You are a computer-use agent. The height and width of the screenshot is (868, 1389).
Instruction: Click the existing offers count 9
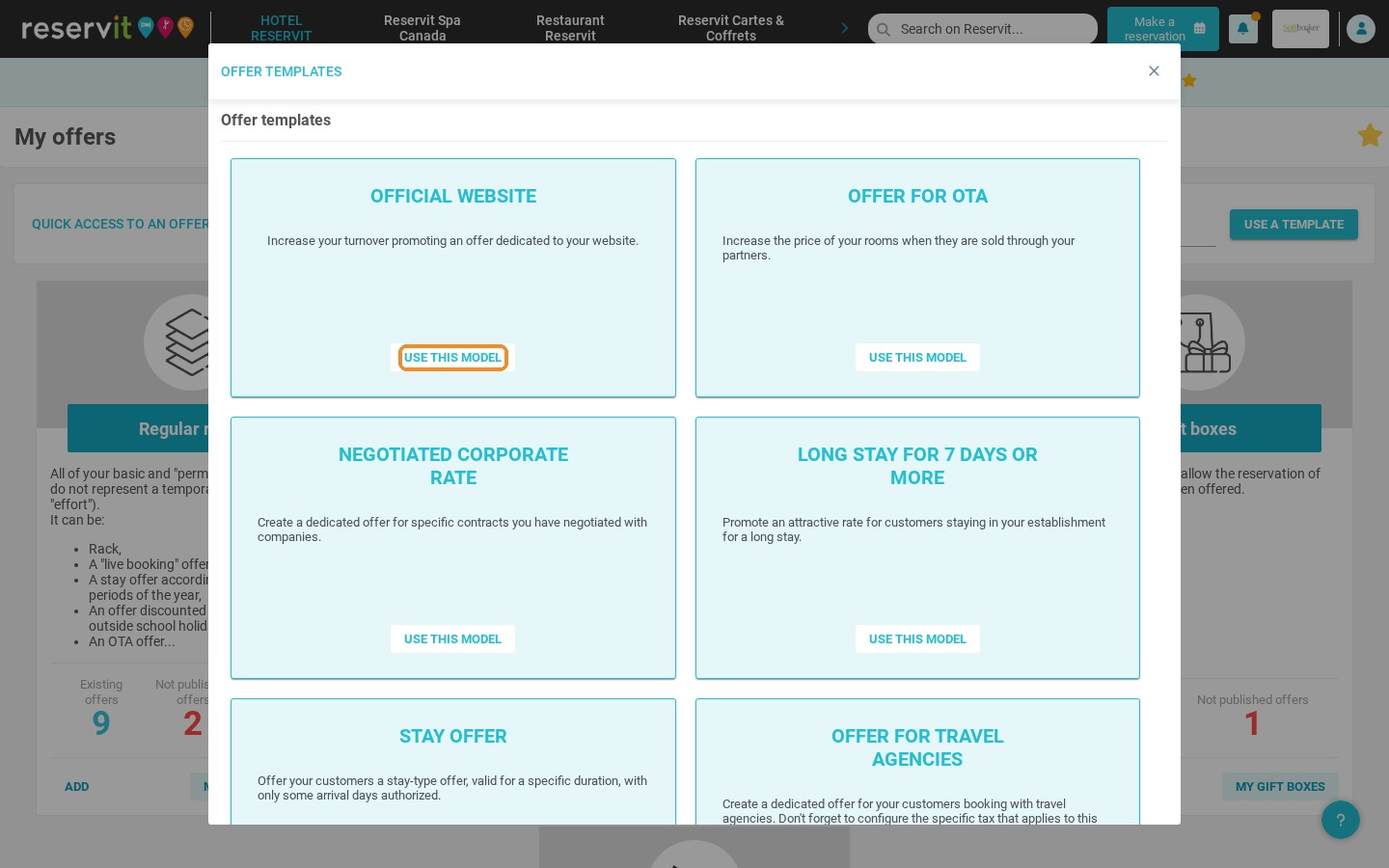click(101, 723)
